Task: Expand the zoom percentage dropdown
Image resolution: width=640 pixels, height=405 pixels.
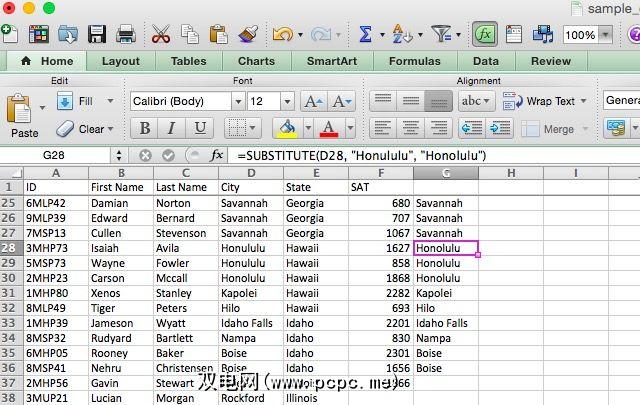Action: pos(606,34)
